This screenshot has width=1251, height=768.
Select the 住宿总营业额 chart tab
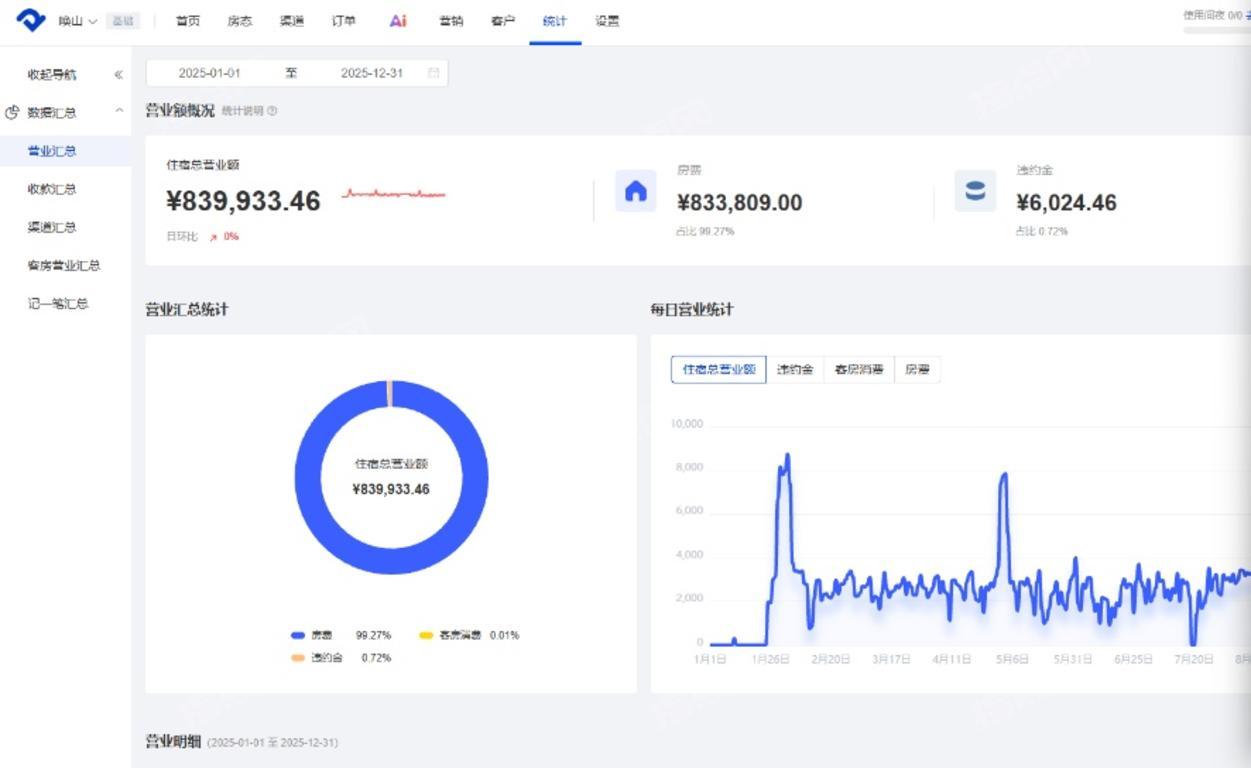[x=719, y=369]
